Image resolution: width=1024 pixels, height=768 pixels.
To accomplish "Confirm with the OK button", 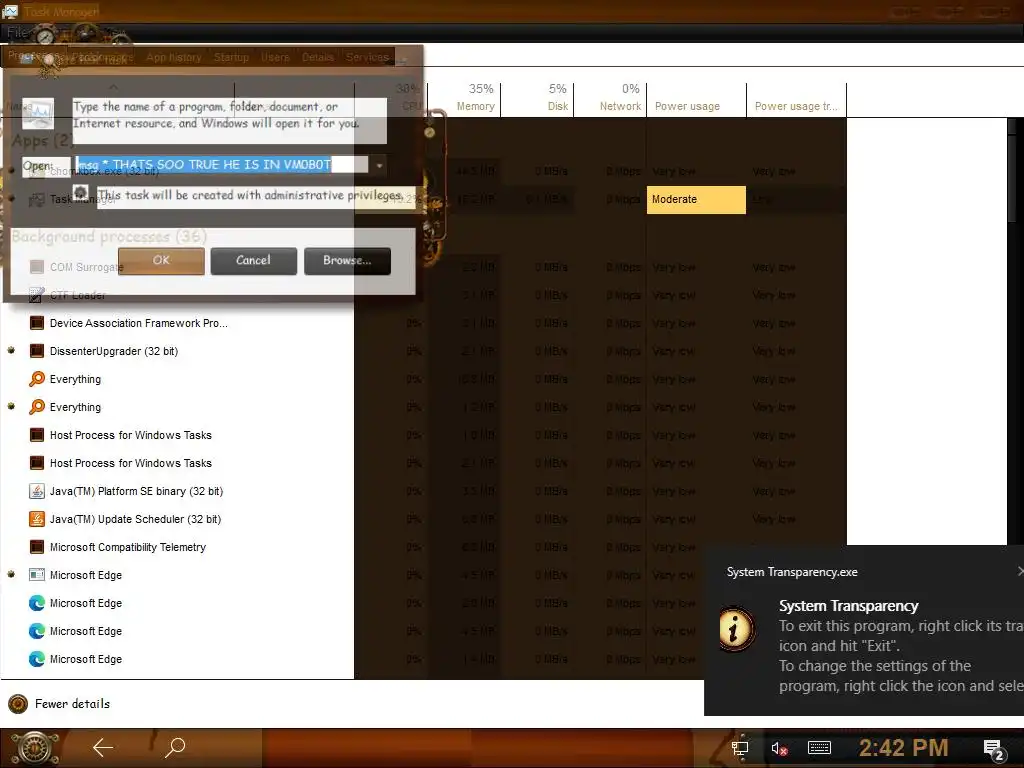I will tap(161, 261).
